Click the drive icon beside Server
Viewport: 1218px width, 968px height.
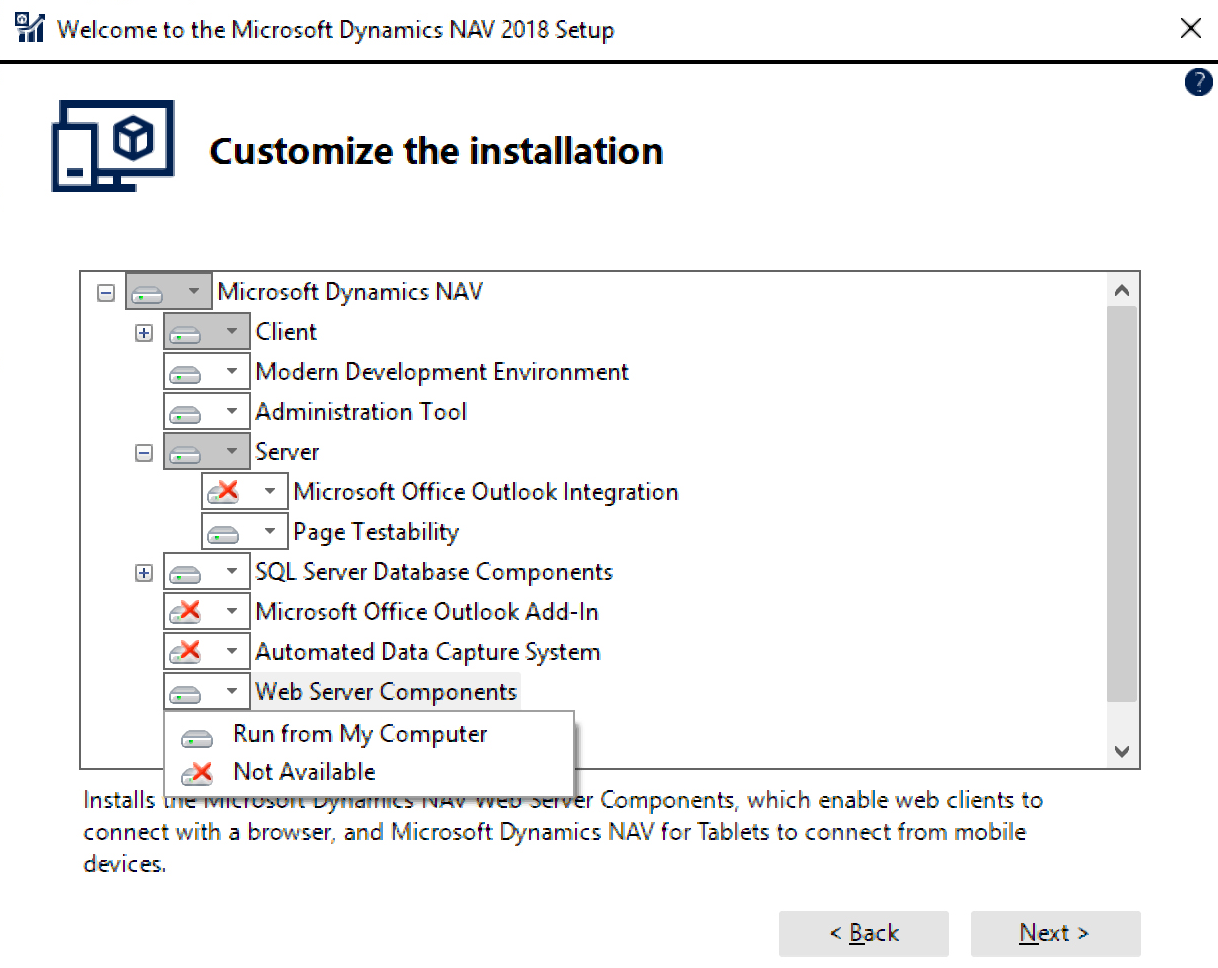[x=186, y=453]
